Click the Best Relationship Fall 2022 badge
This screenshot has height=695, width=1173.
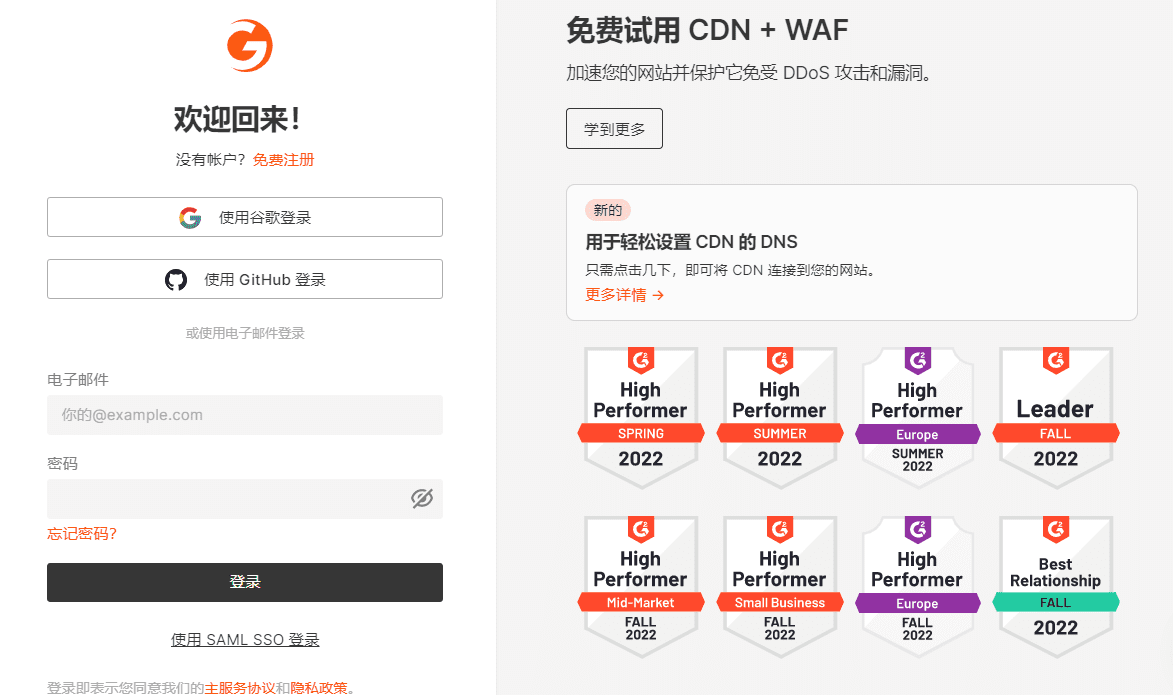[x=1055, y=586]
